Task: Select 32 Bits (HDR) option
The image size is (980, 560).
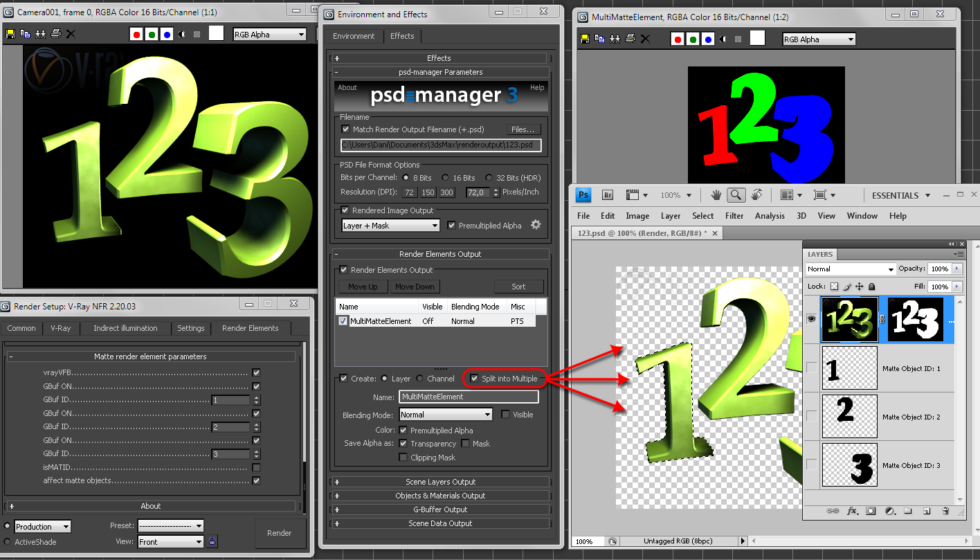Action: pos(489,178)
